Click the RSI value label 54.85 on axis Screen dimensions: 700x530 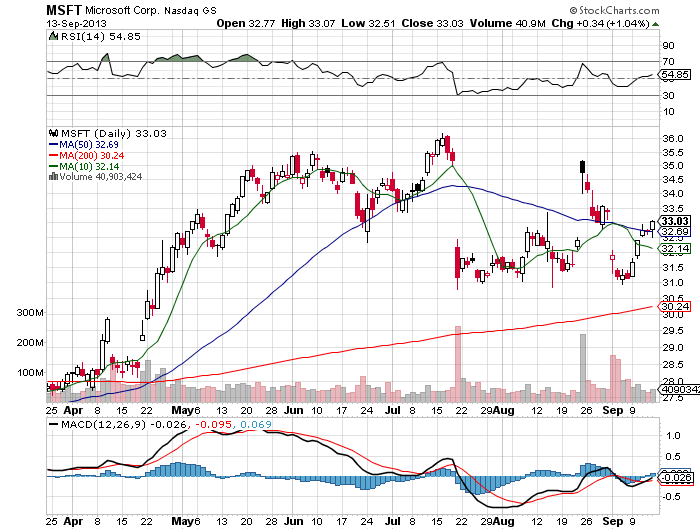(x=675, y=75)
